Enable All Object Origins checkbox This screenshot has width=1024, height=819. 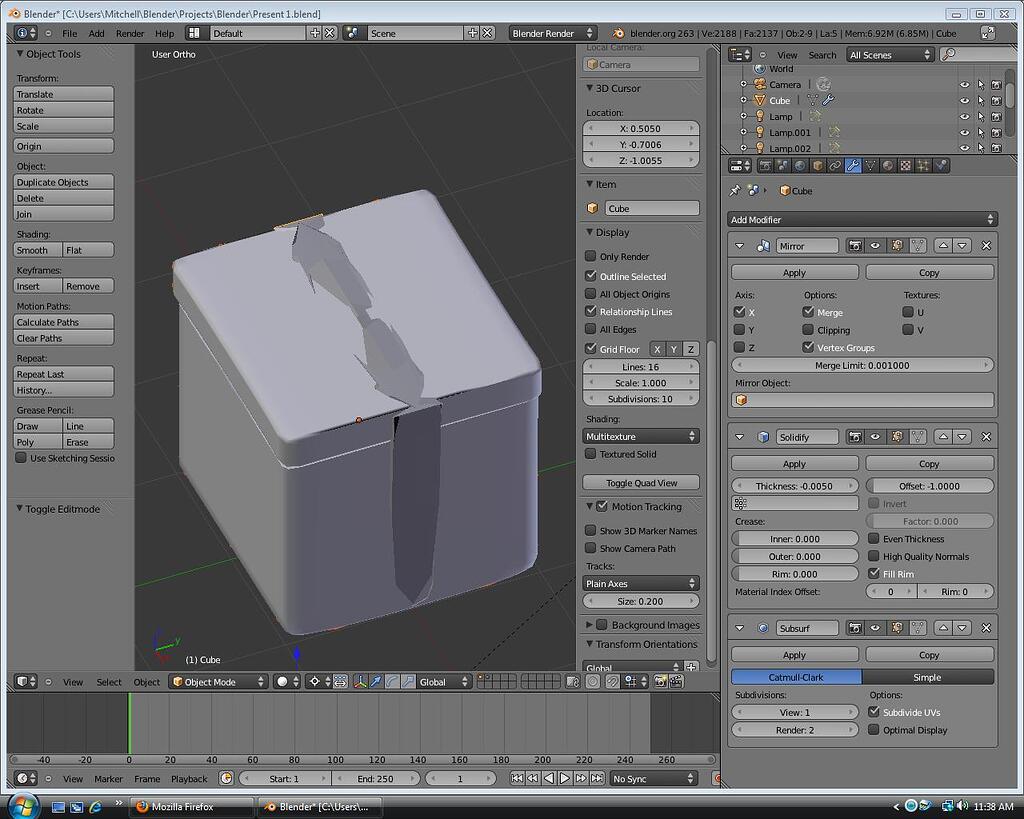(591, 294)
